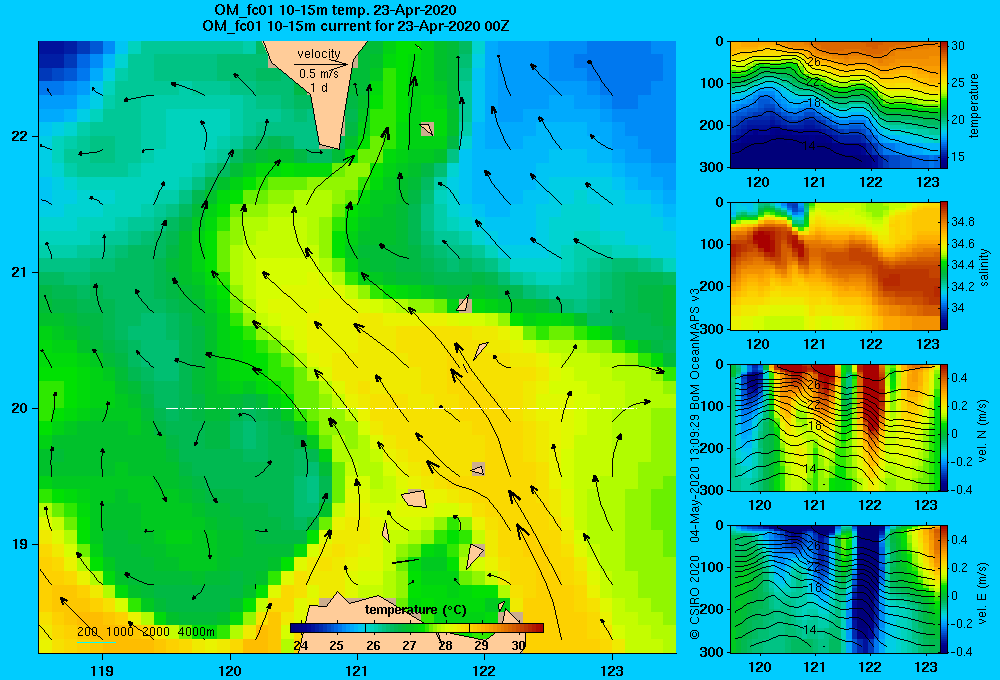
Task: Click longitude label 122 under the main map
Action: 484,670
